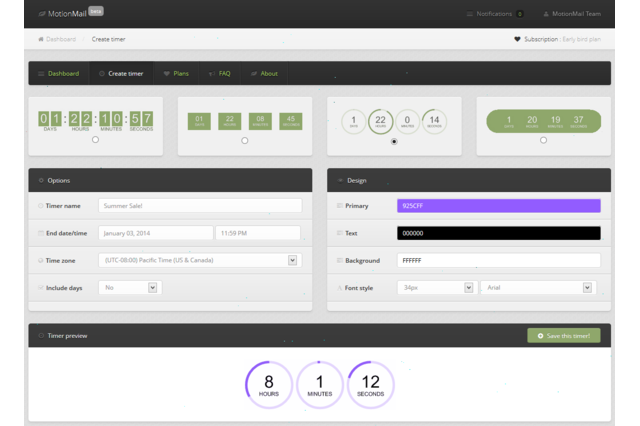Select the flip-clock timer style radio button
The image size is (640, 426).
pyautogui.click(x=95, y=140)
